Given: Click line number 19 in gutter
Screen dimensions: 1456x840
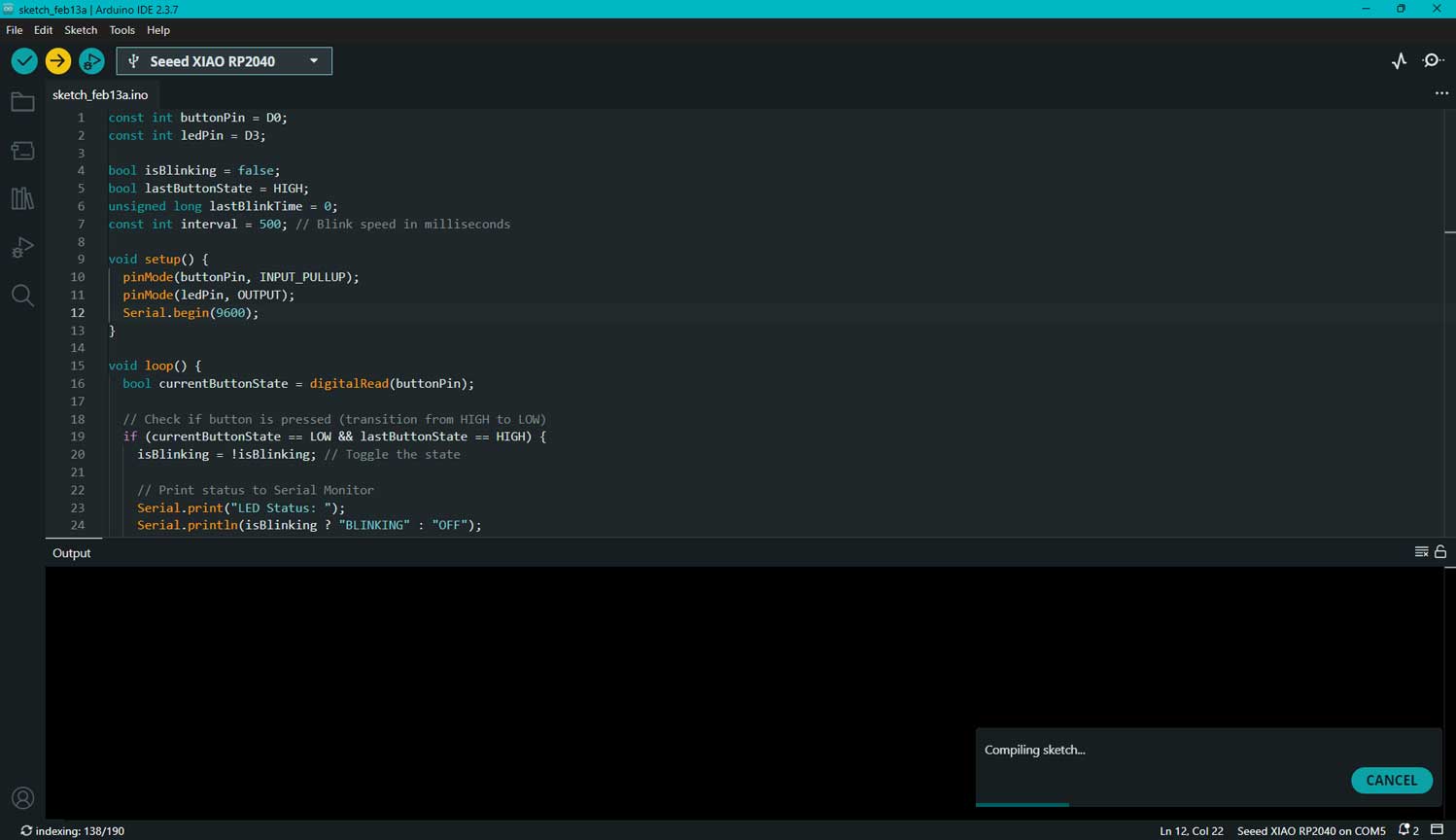Looking at the screenshot, I should click(78, 437).
